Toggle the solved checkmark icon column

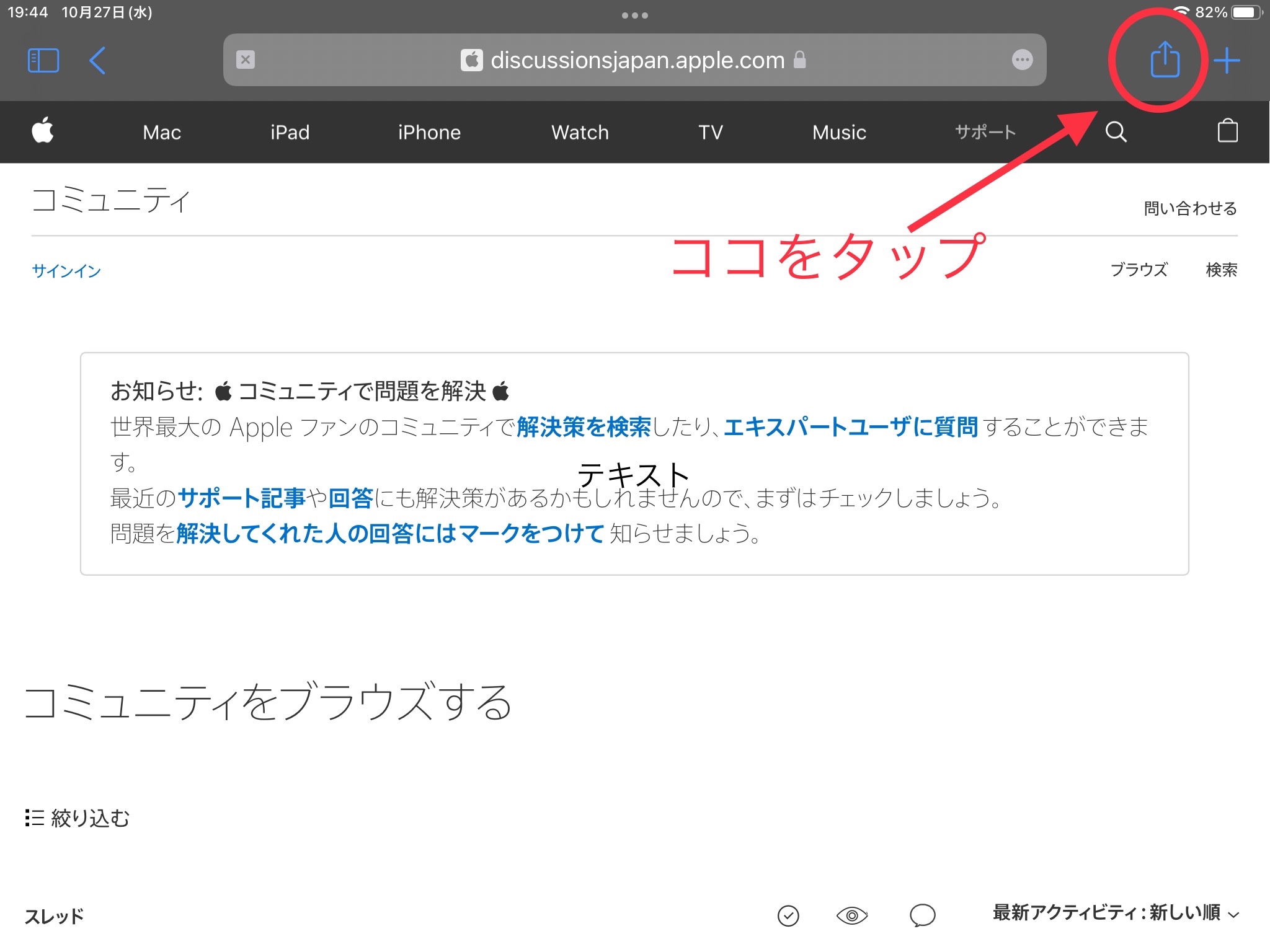pos(788,915)
